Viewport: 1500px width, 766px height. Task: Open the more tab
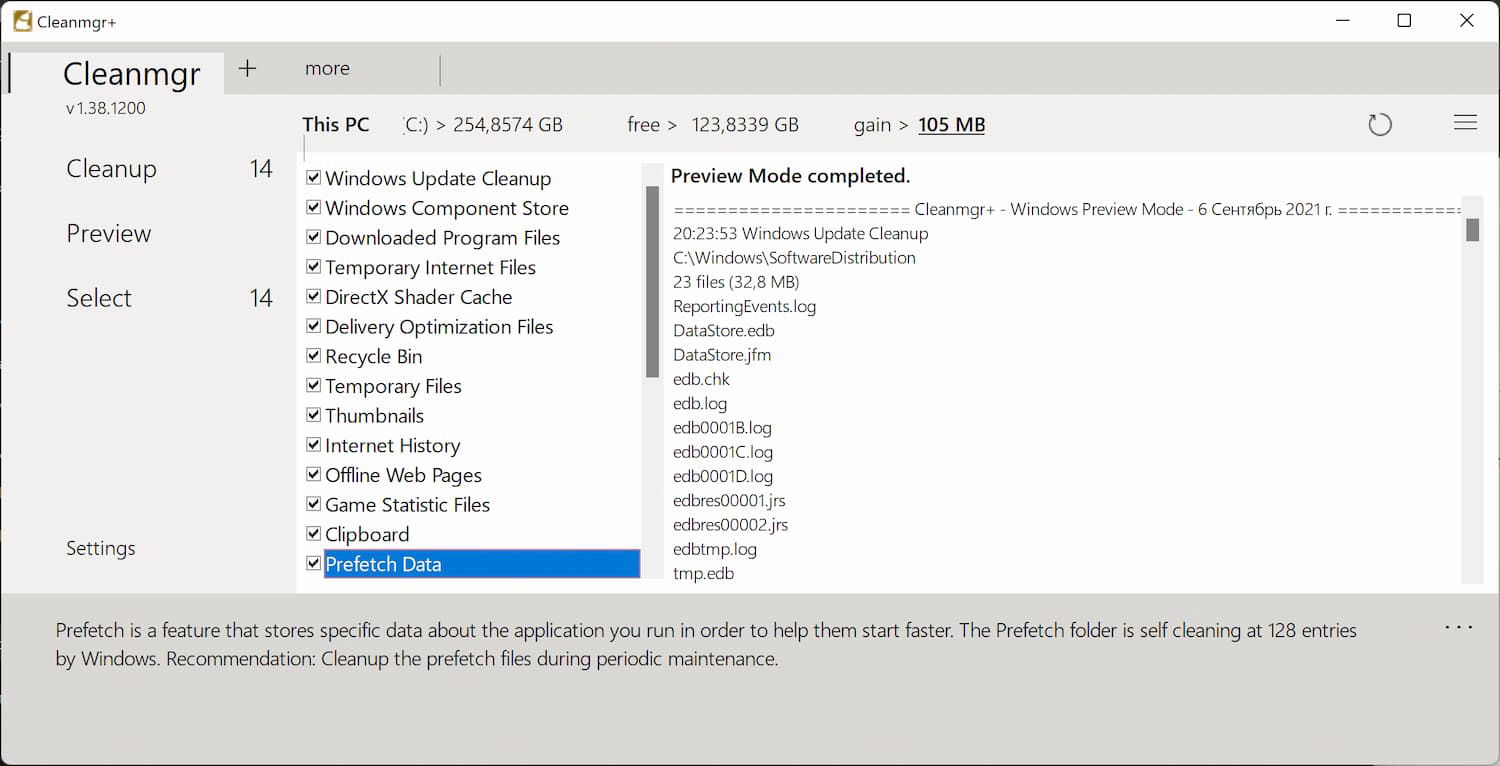(327, 69)
